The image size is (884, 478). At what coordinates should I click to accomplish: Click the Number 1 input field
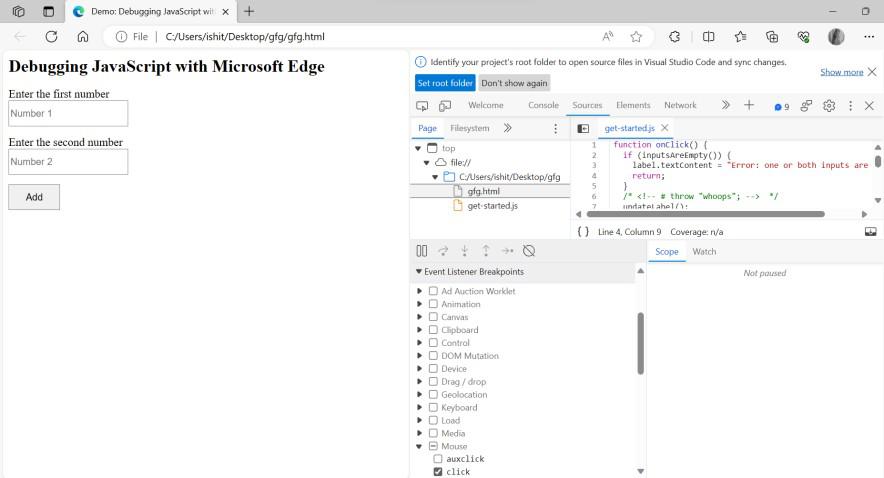tap(68, 114)
